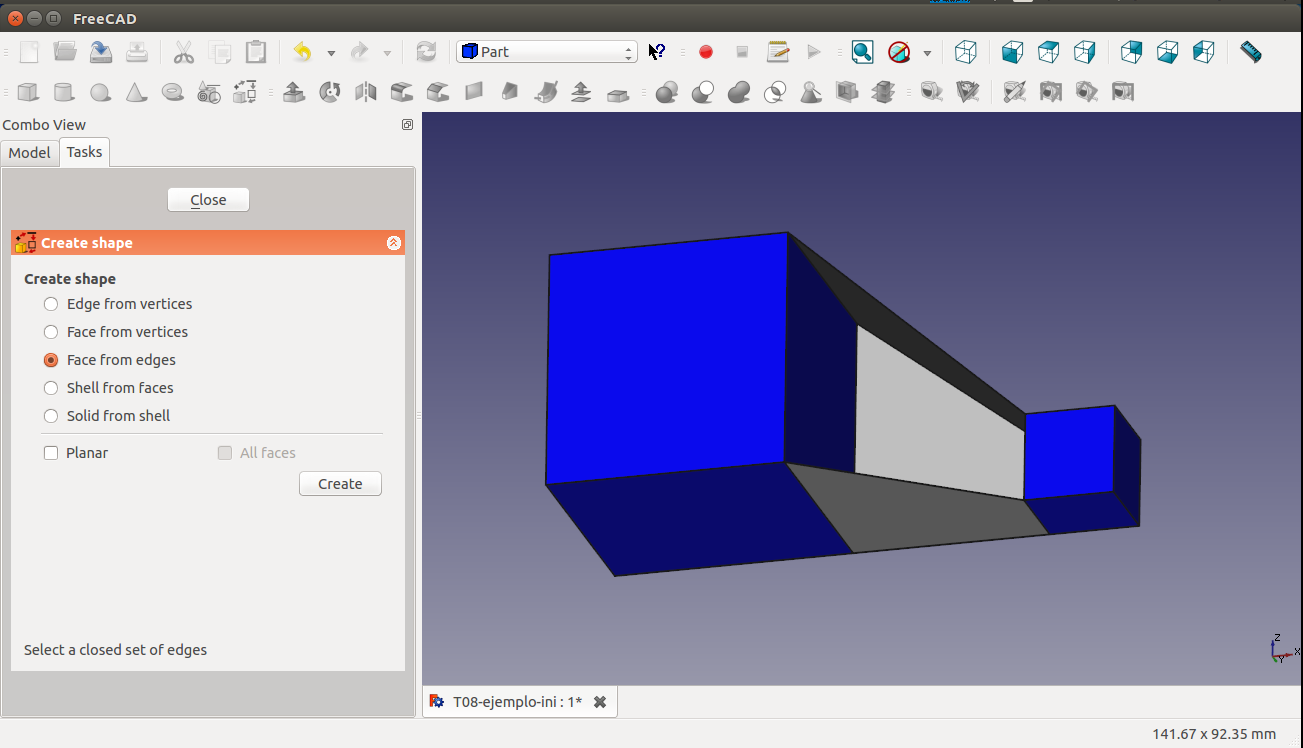Select the Edge from vertices option
This screenshot has width=1303, height=748.
coord(51,304)
